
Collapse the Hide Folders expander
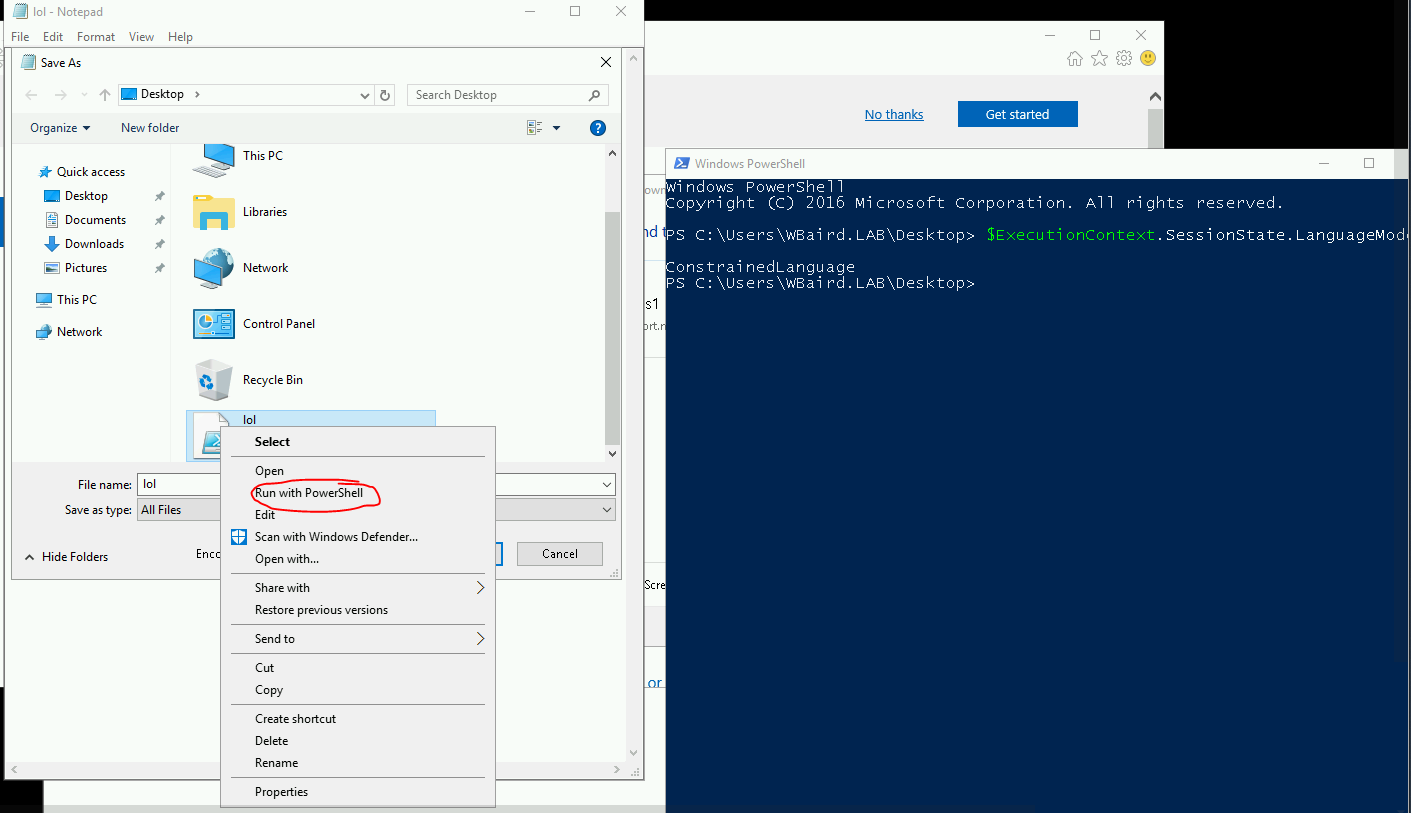point(66,557)
